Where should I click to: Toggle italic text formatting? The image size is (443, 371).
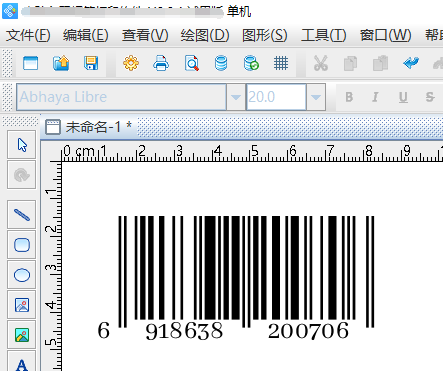[x=375, y=97]
